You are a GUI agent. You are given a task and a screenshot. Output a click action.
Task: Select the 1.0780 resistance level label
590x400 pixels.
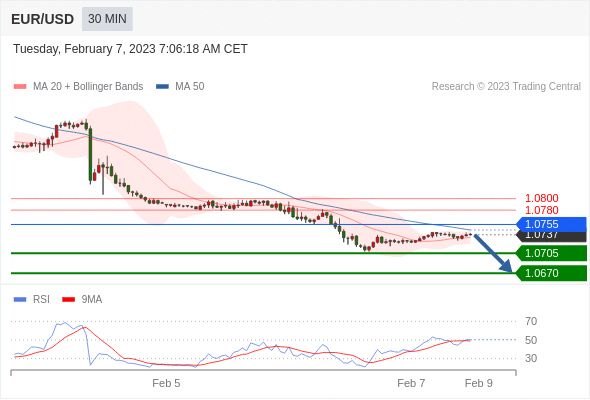coord(541,210)
